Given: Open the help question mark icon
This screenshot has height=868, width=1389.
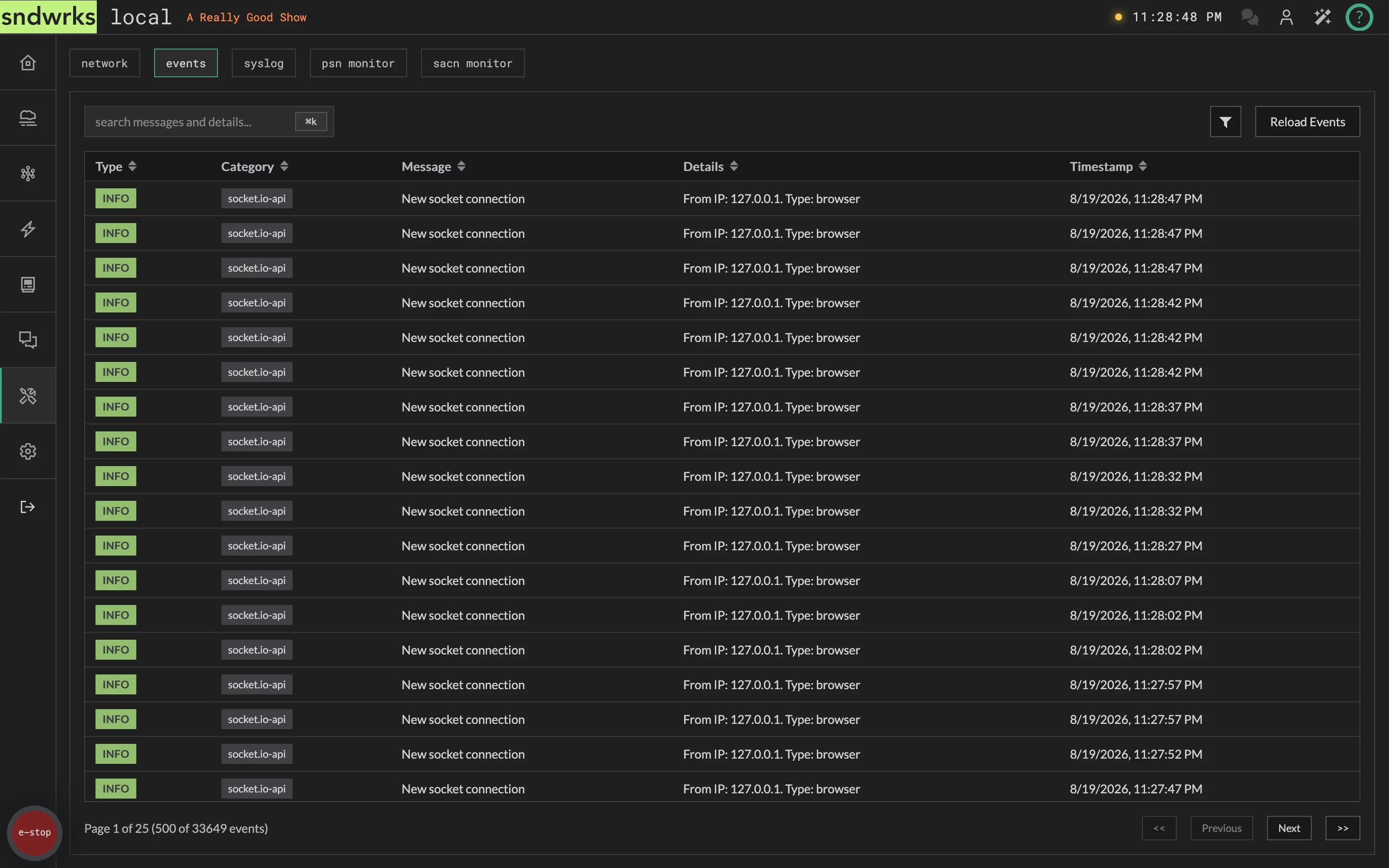Looking at the screenshot, I should pos(1359,17).
